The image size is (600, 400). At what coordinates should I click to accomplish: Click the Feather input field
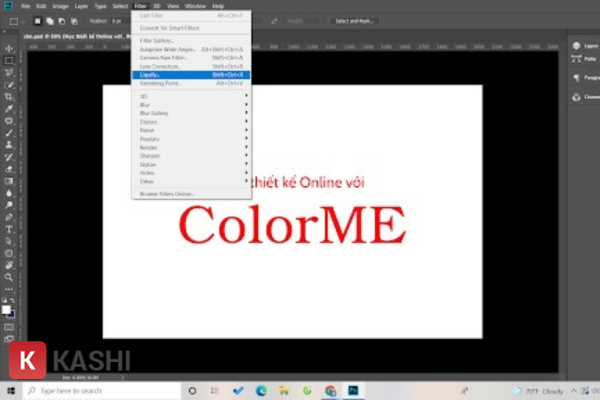click(120, 21)
